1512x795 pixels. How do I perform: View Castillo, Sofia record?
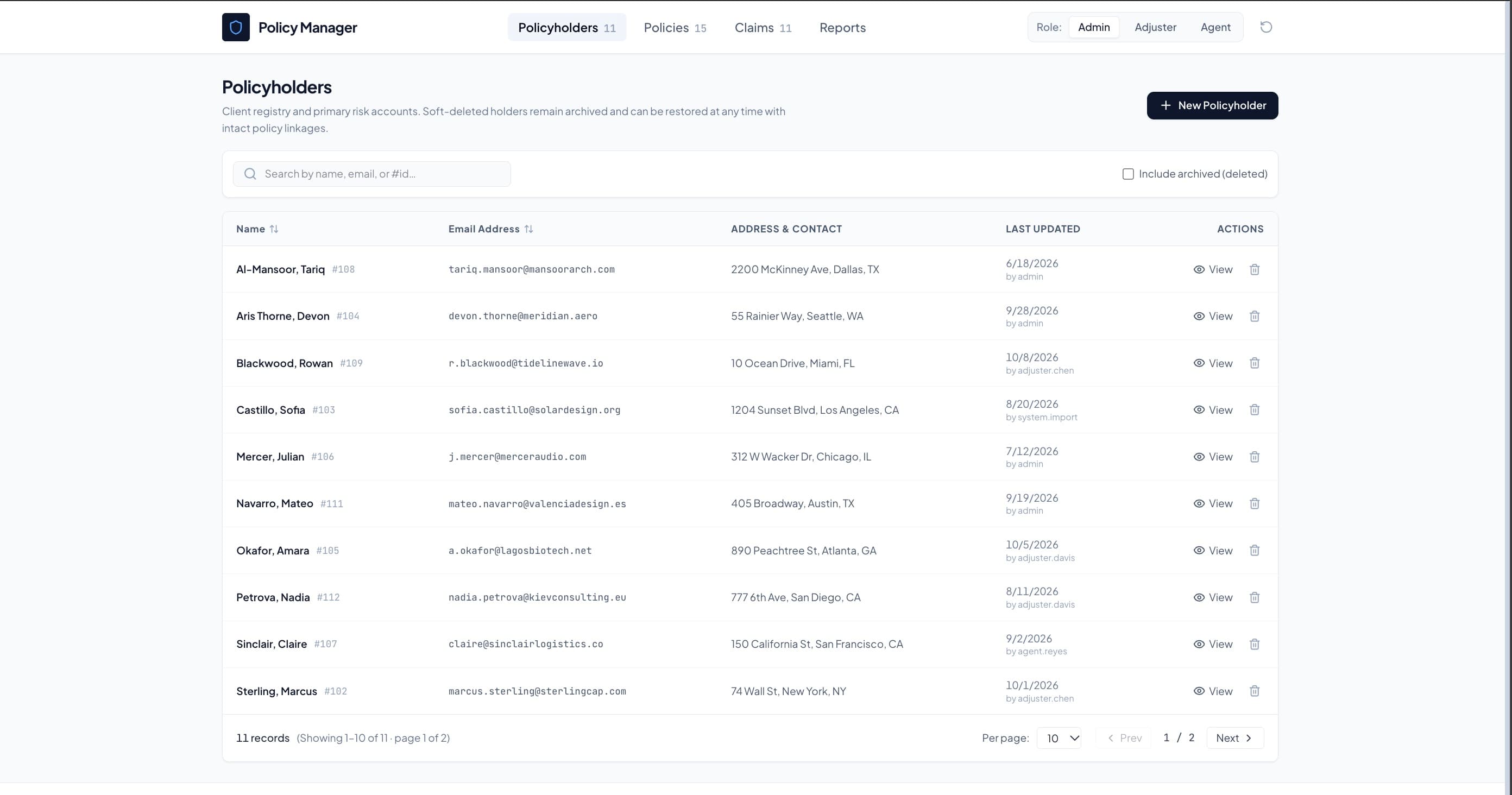coord(1213,409)
